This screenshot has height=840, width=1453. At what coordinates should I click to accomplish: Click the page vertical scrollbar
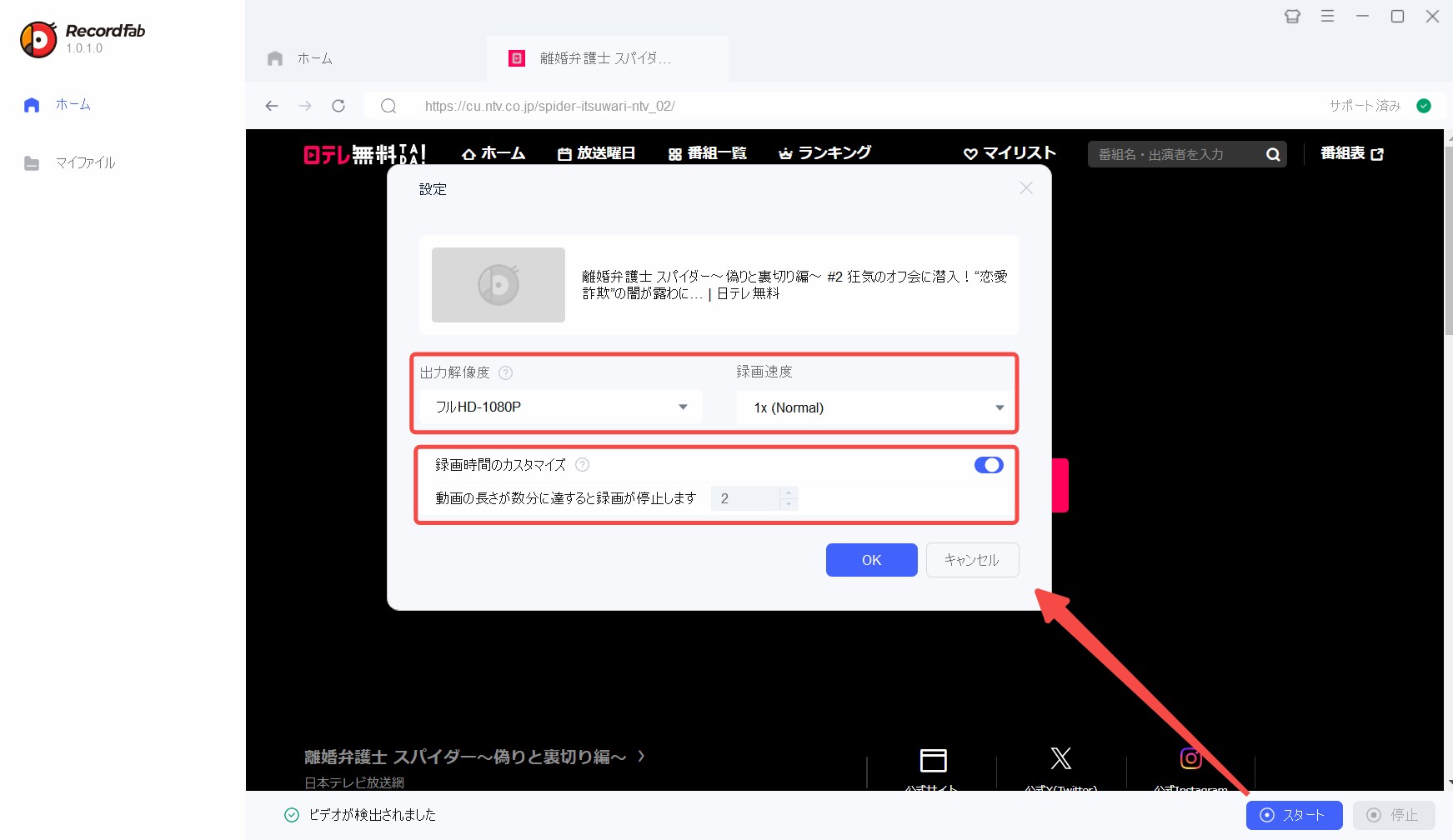tap(1448, 242)
